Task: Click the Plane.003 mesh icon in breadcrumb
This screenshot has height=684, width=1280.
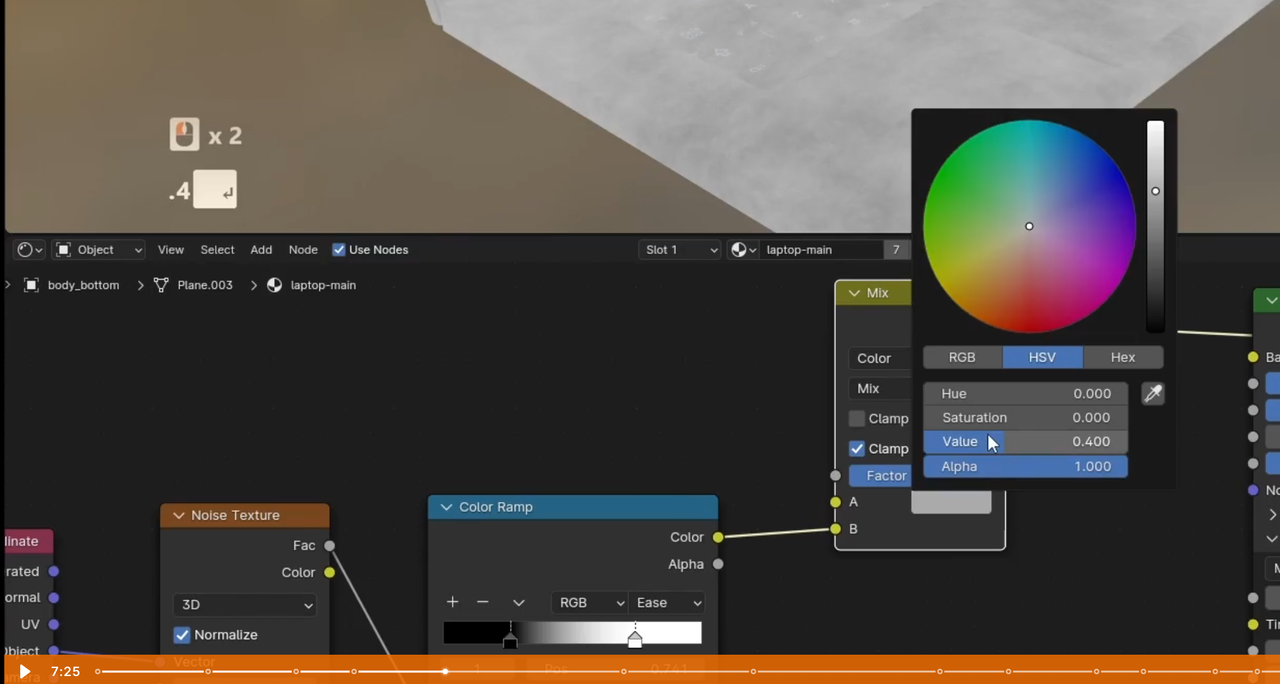Action: coord(161,285)
